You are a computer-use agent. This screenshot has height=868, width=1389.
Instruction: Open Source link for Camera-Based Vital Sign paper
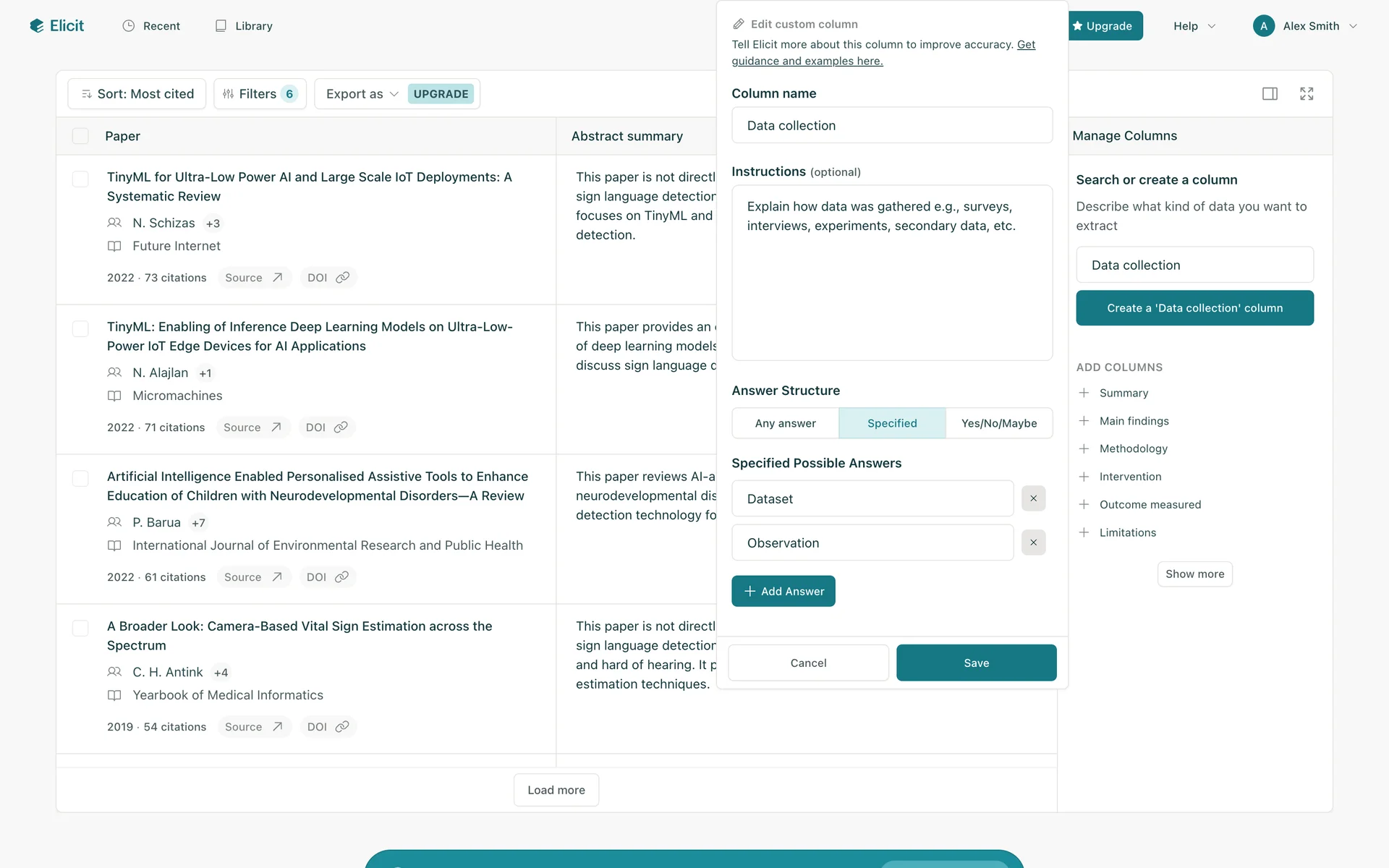(253, 727)
